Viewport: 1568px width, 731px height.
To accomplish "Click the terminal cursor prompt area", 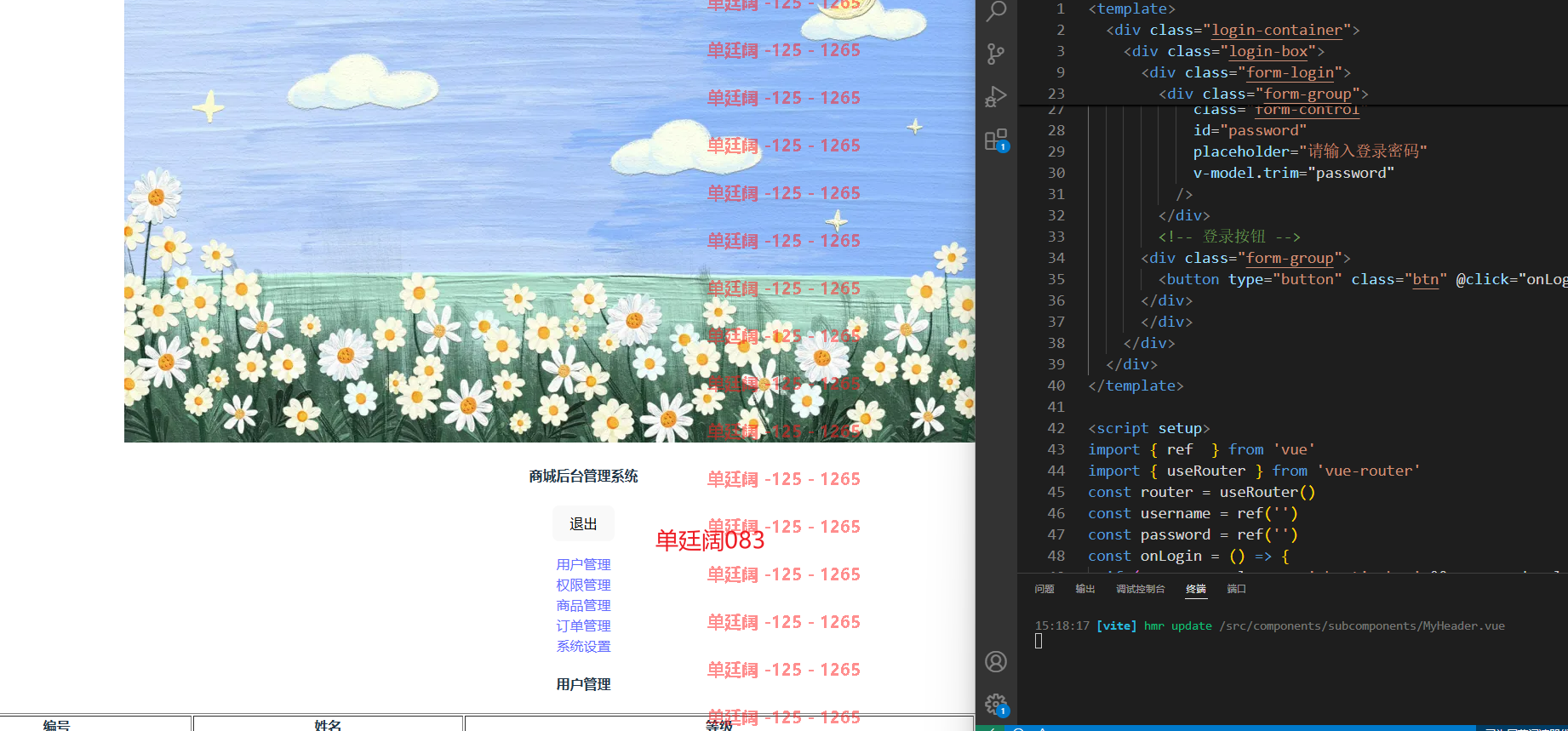I will coord(1039,641).
